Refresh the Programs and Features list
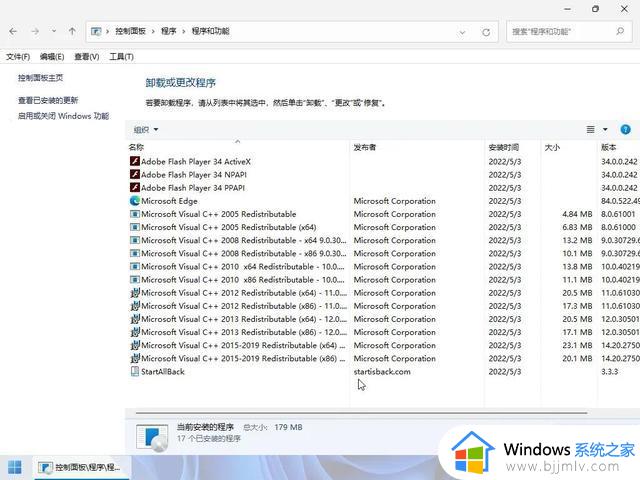 click(x=486, y=32)
